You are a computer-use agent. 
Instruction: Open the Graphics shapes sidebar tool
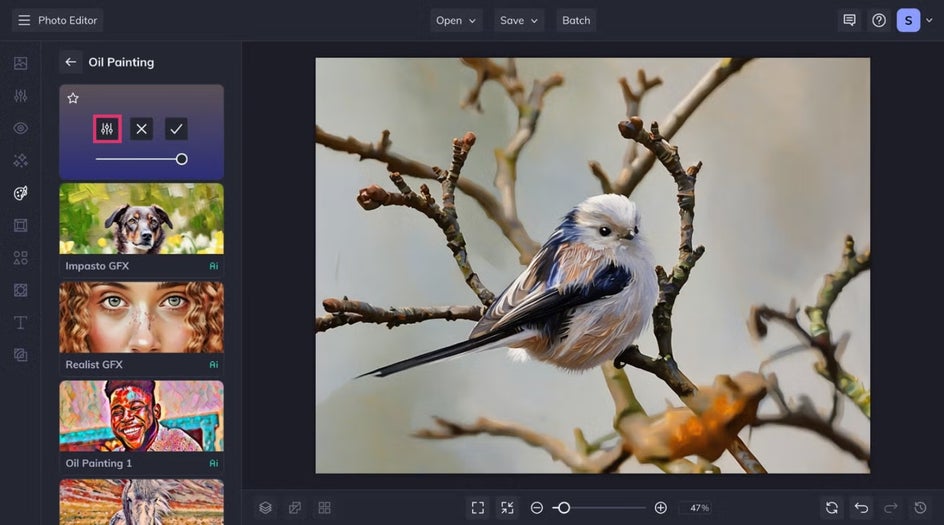click(20, 258)
